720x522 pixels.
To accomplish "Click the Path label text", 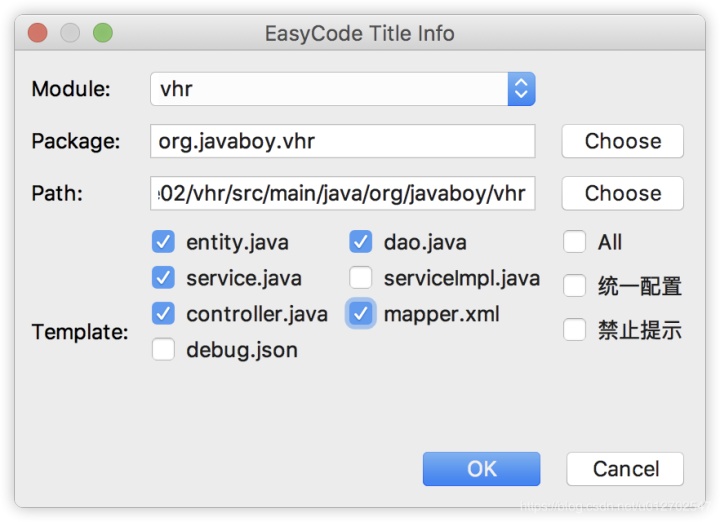I will [57, 193].
